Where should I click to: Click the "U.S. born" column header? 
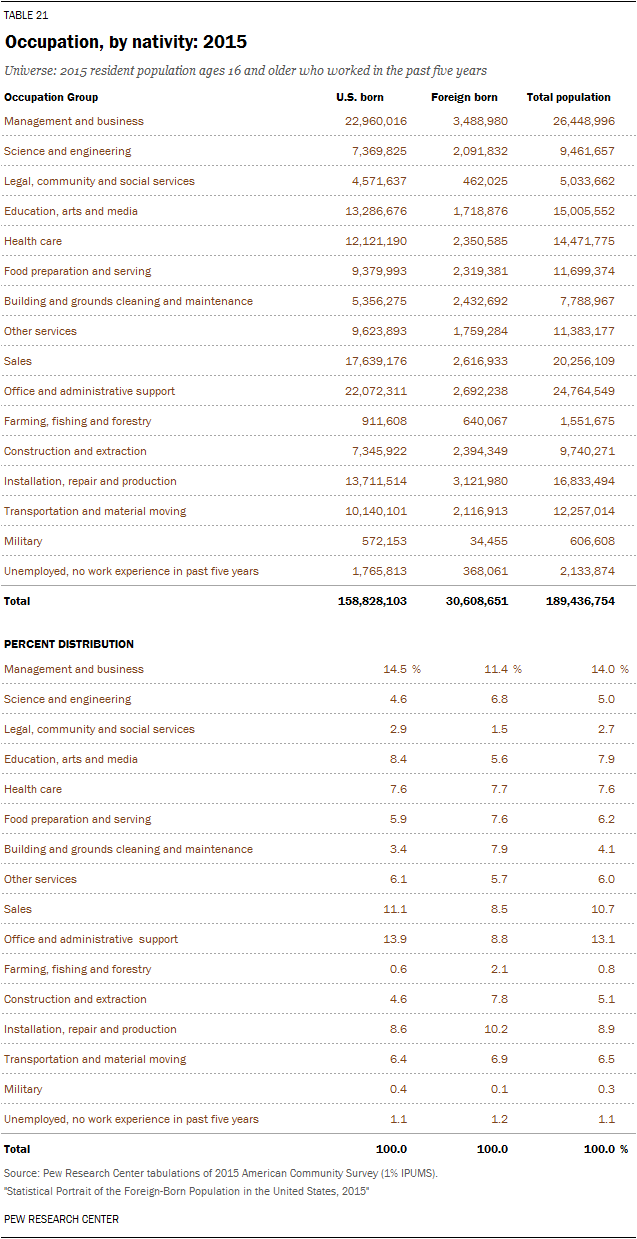(x=359, y=97)
